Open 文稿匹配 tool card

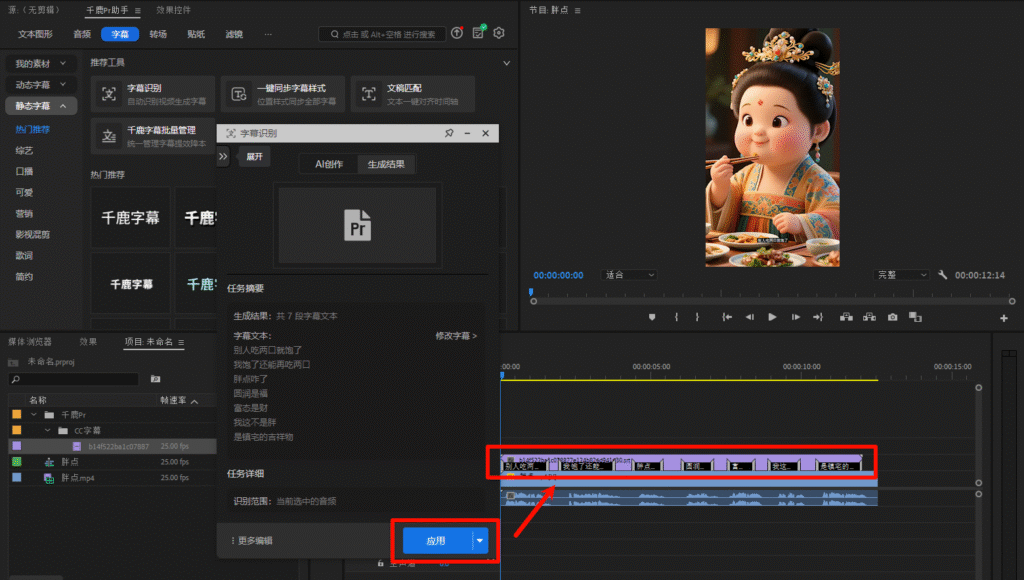tap(413, 94)
